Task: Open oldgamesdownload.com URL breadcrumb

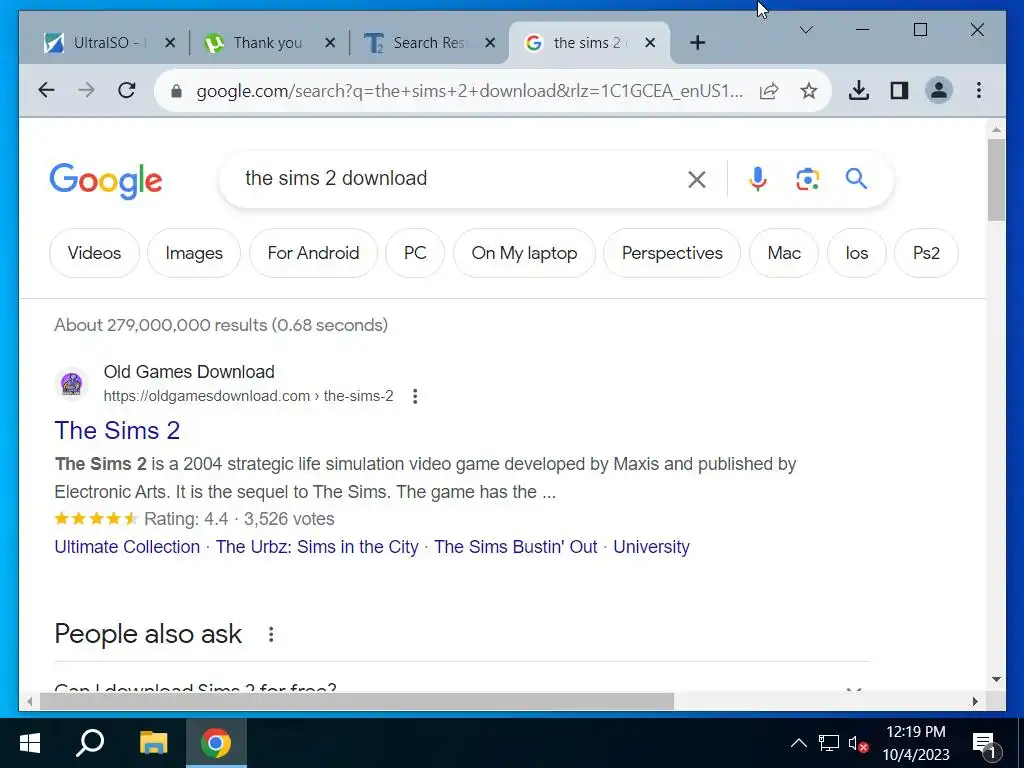Action: tap(248, 396)
